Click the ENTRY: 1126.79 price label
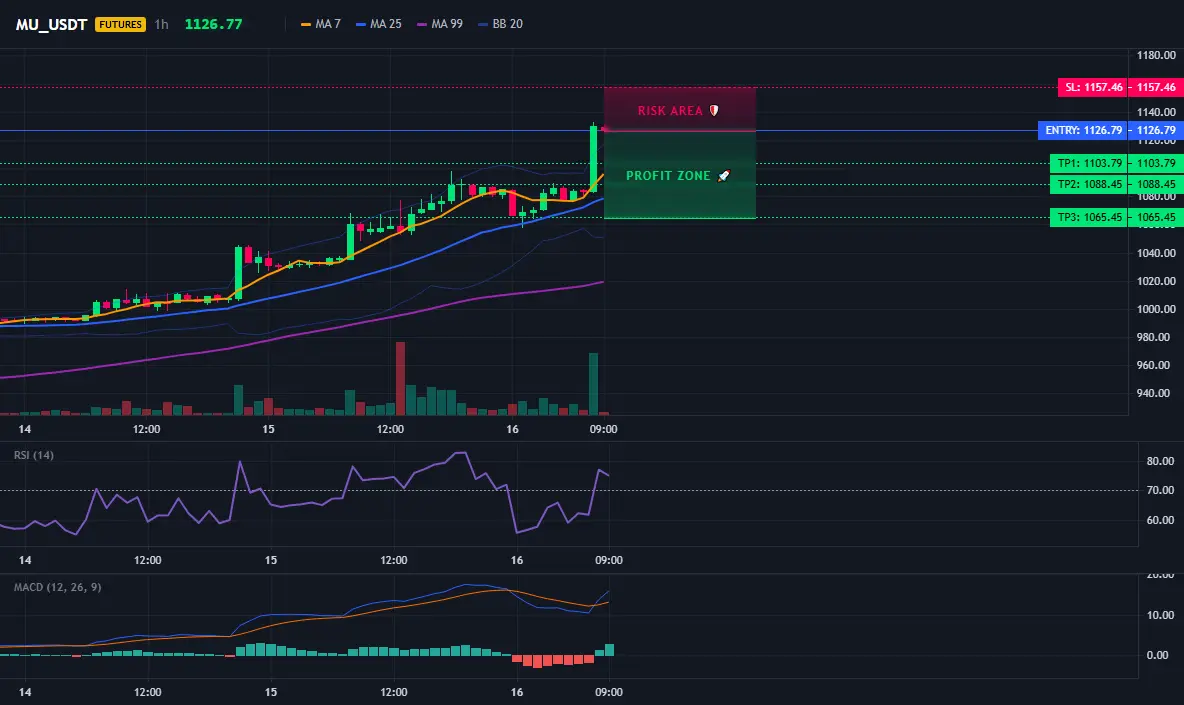The image size is (1184, 705). coord(1083,131)
